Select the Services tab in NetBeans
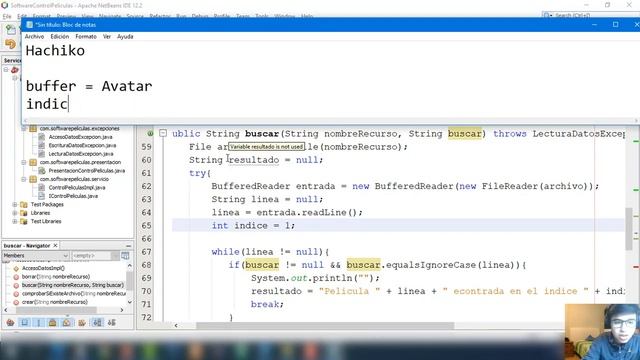Viewport: 640px width, 360px height. click(x=12, y=60)
